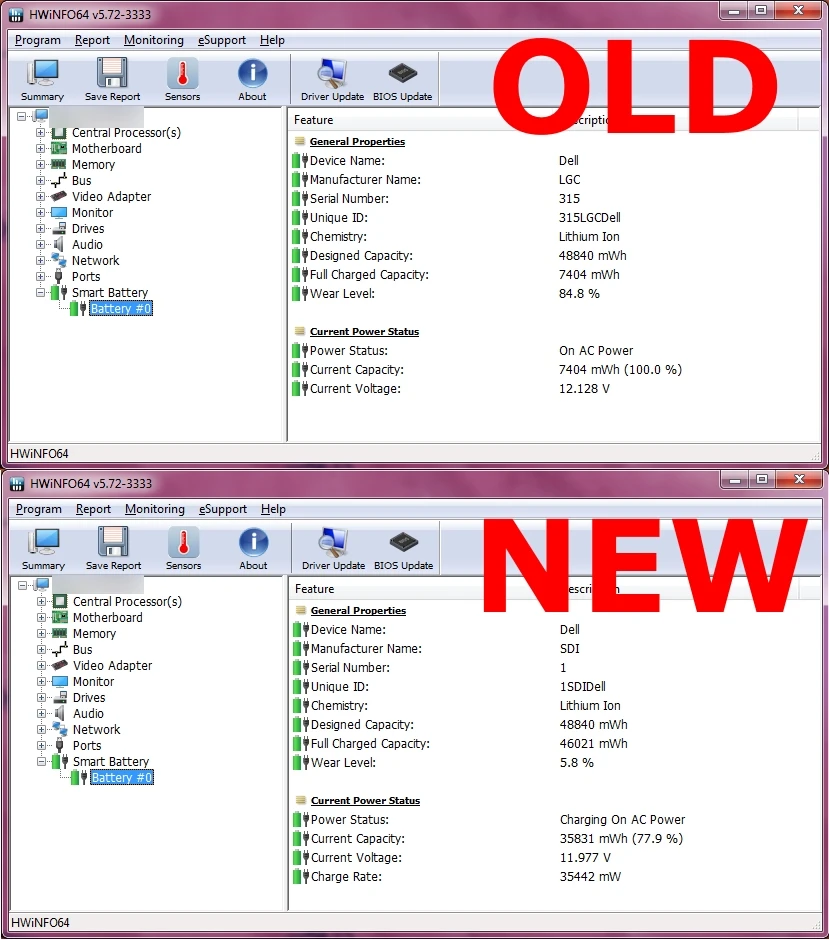Click Save Report in the bottom window
Image resolution: width=829 pixels, height=940 pixels.
point(113,549)
